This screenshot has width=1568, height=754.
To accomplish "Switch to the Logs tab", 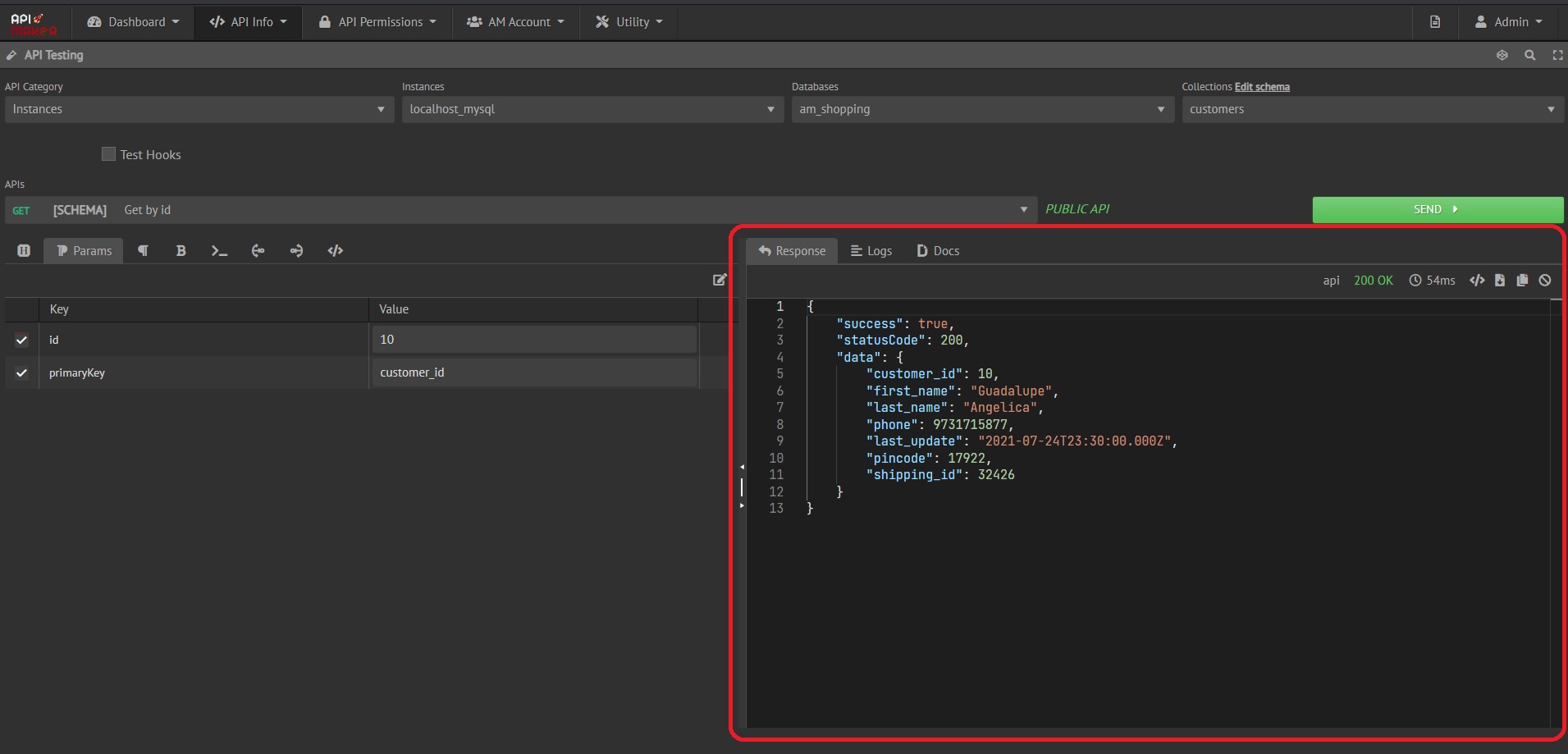I will tap(871, 251).
